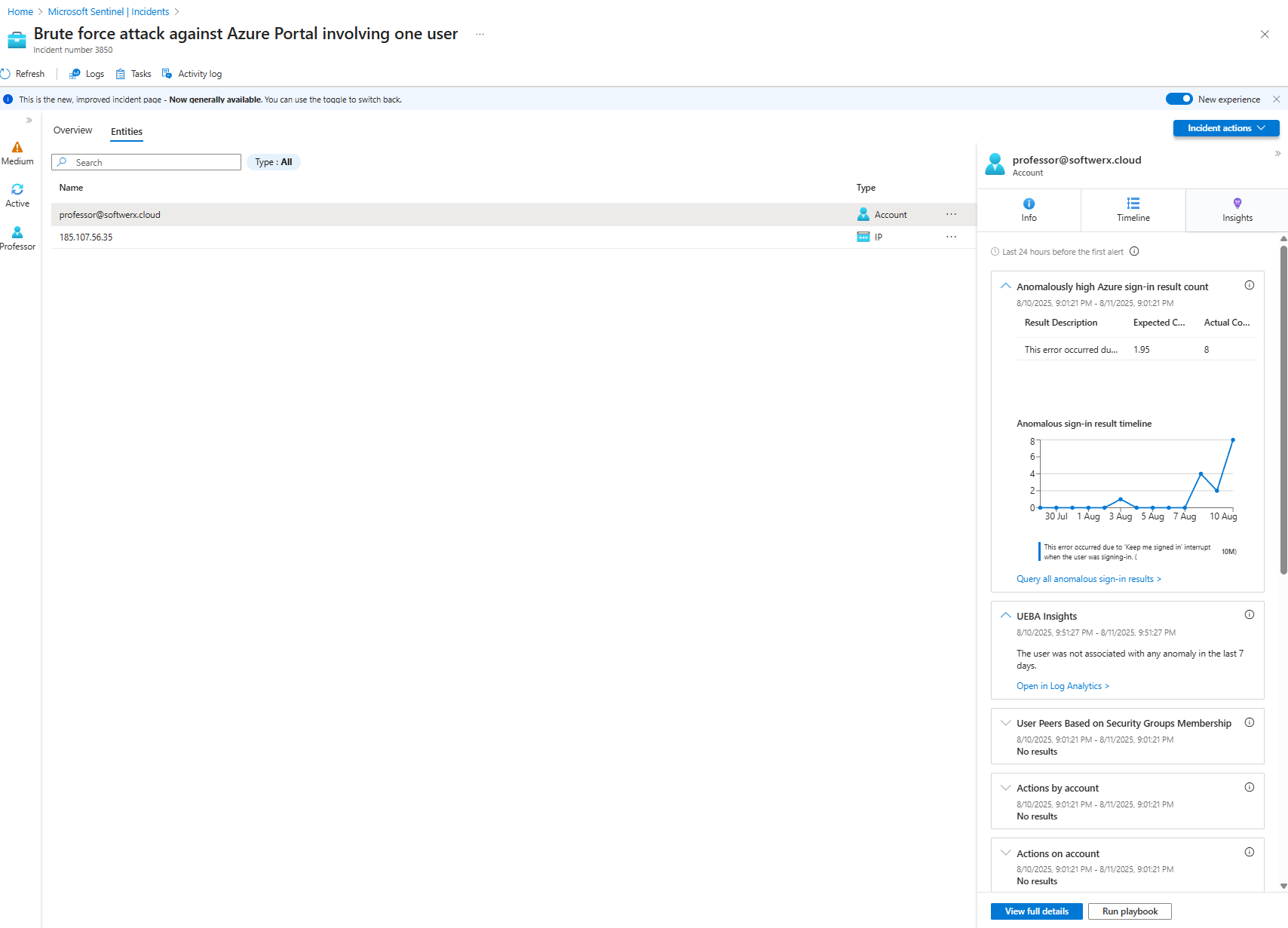Click the incident briefcase icon by the title
Screen dimensions: 1288x928
point(17,39)
